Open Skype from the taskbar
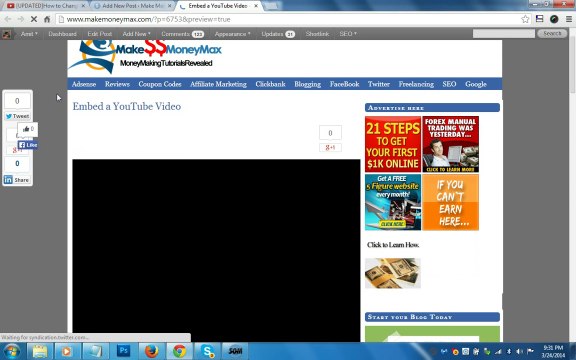Screen dimensions: 576x360 click(x=208, y=351)
